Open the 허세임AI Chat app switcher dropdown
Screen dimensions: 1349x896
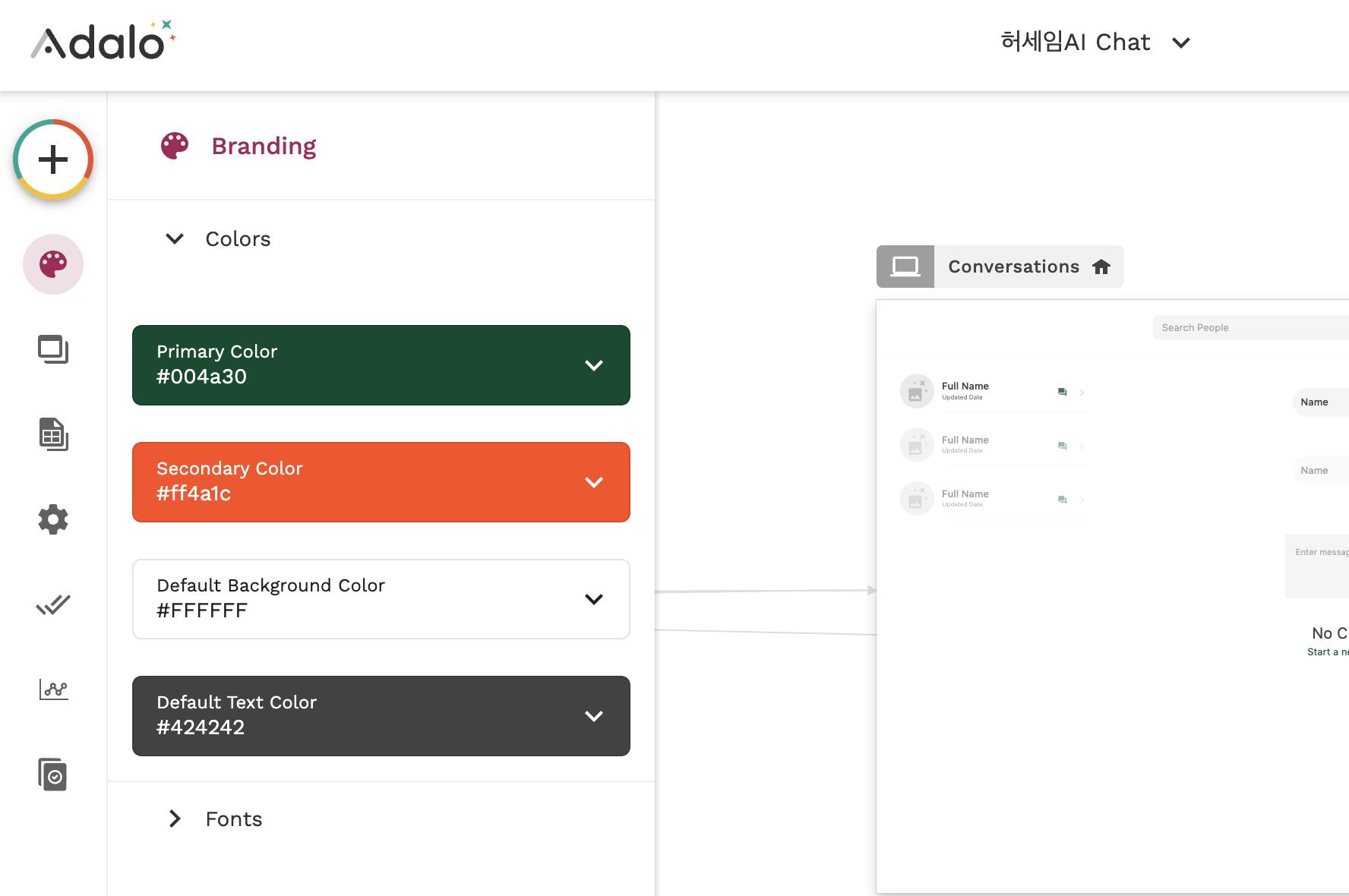coord(1180,43)
